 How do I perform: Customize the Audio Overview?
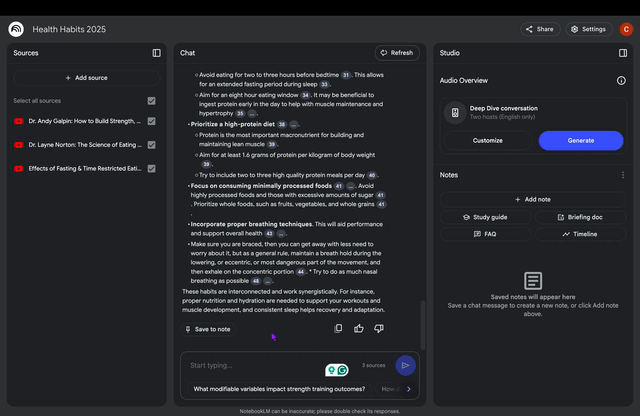(x=488, y=140)
